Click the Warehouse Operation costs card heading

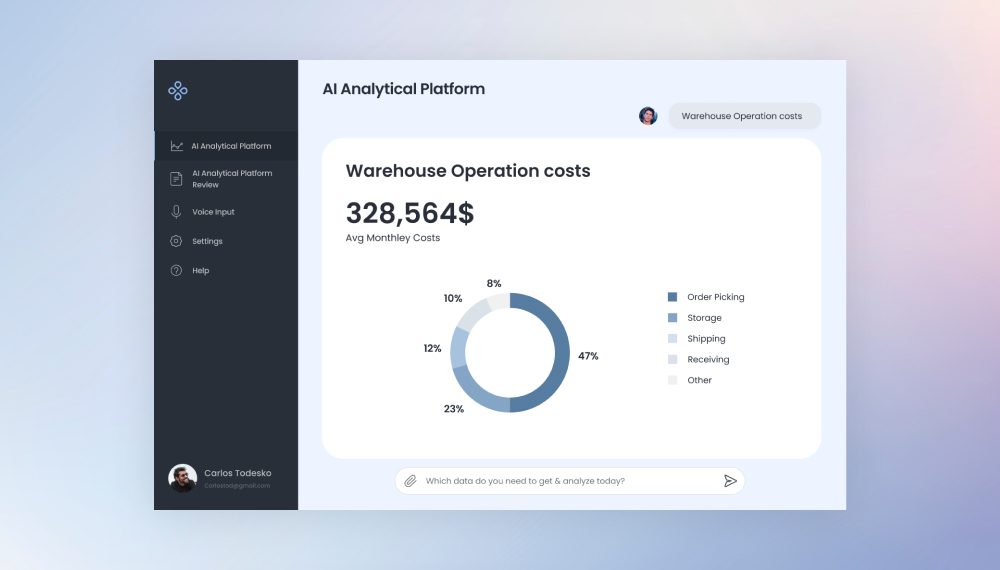(468, 171)
